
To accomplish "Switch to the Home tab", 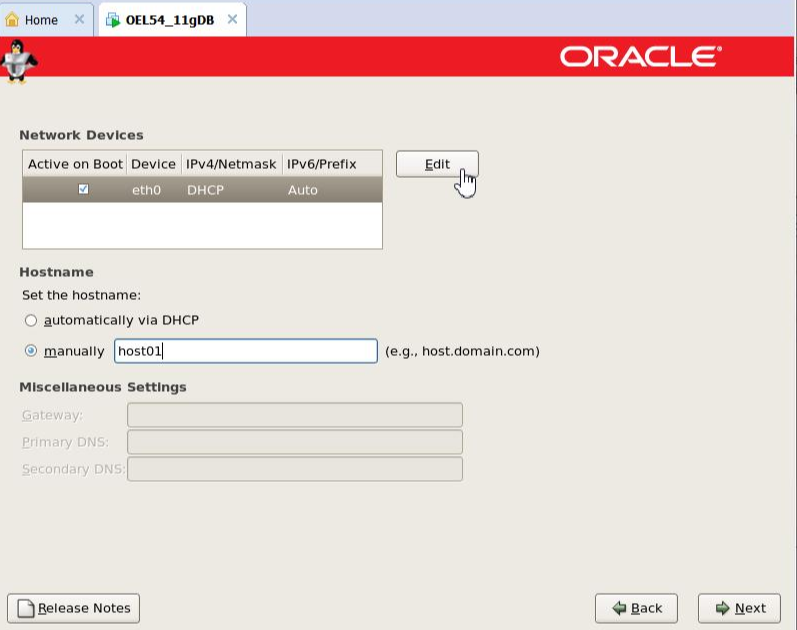I will 46,20.
